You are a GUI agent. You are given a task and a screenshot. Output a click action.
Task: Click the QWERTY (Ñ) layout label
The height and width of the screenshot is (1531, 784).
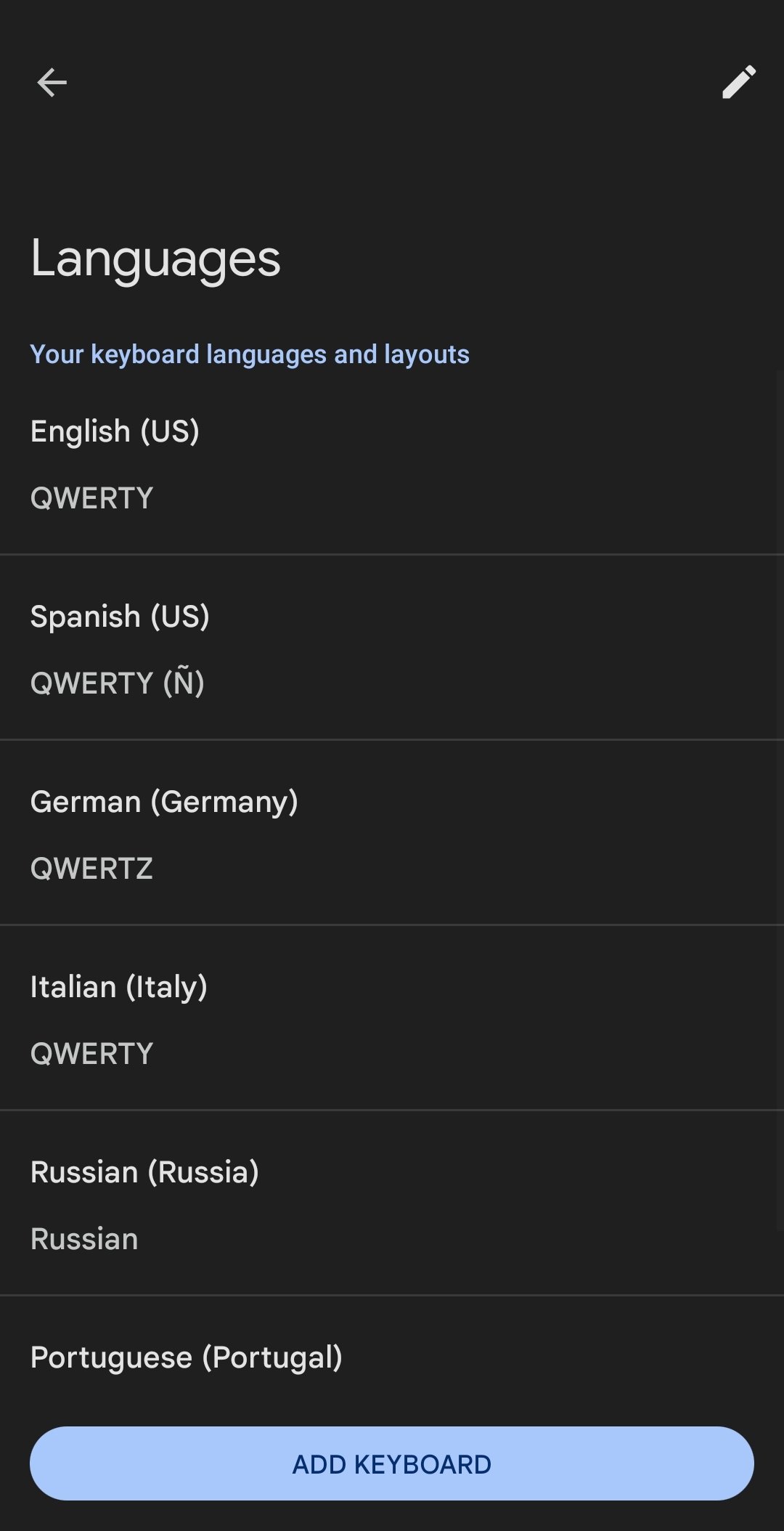(x=117, y=682)
